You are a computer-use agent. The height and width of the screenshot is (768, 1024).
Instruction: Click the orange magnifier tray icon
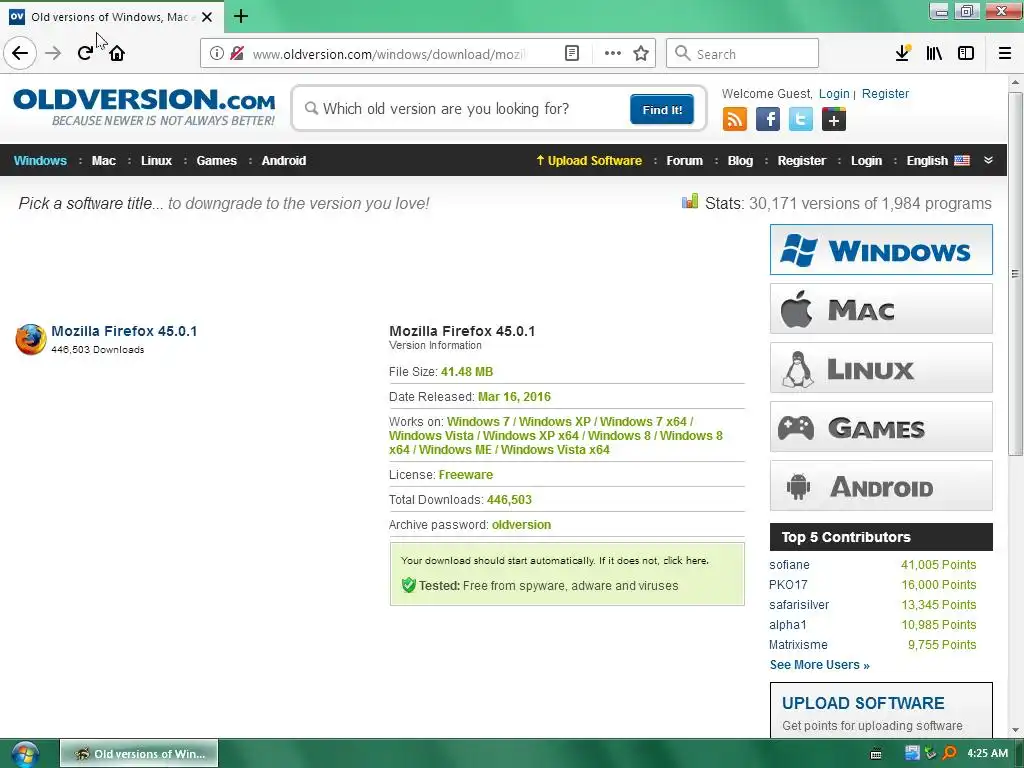tap(950, 754)
